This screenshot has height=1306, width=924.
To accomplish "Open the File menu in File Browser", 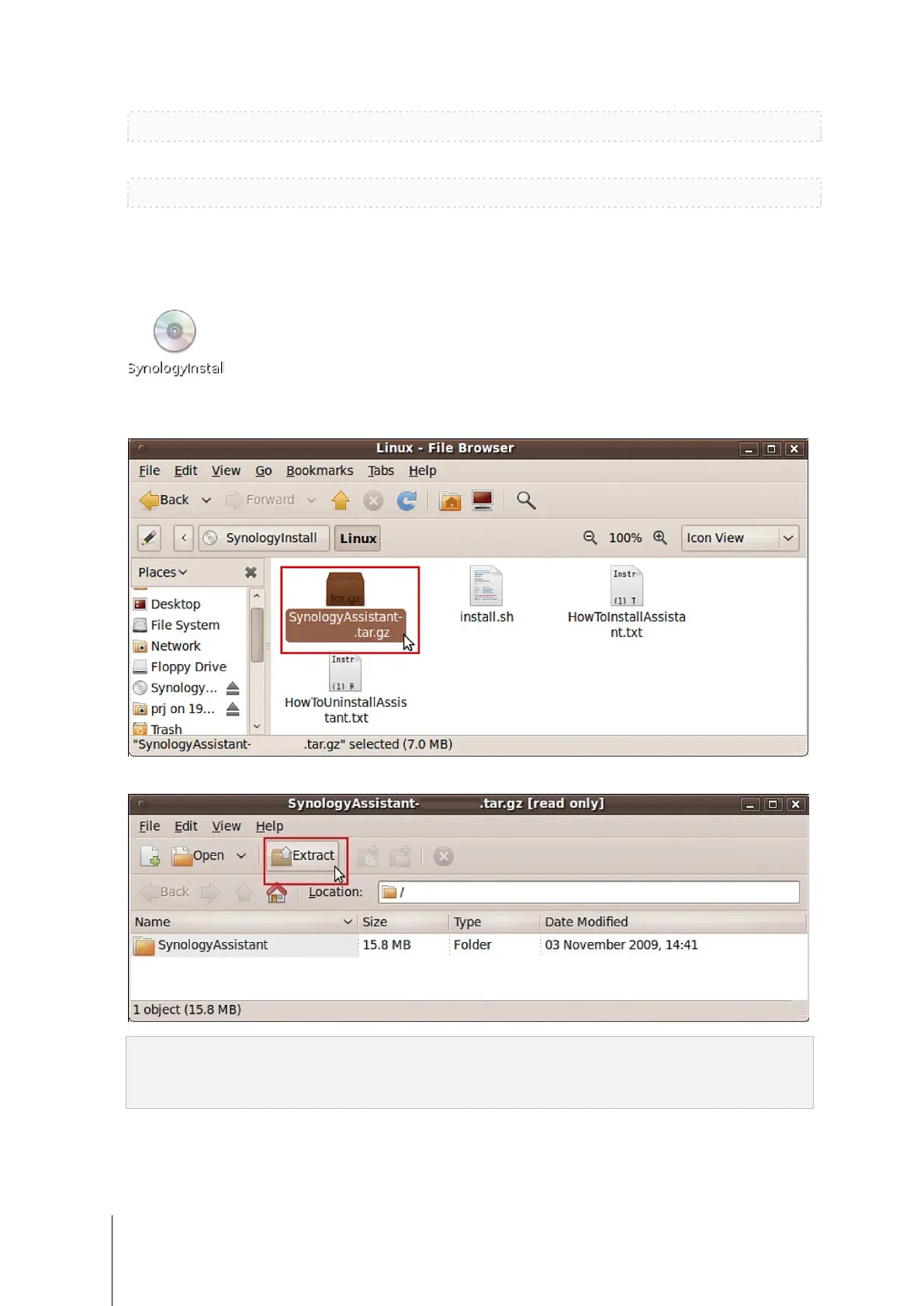I will (x=149, y=470).
